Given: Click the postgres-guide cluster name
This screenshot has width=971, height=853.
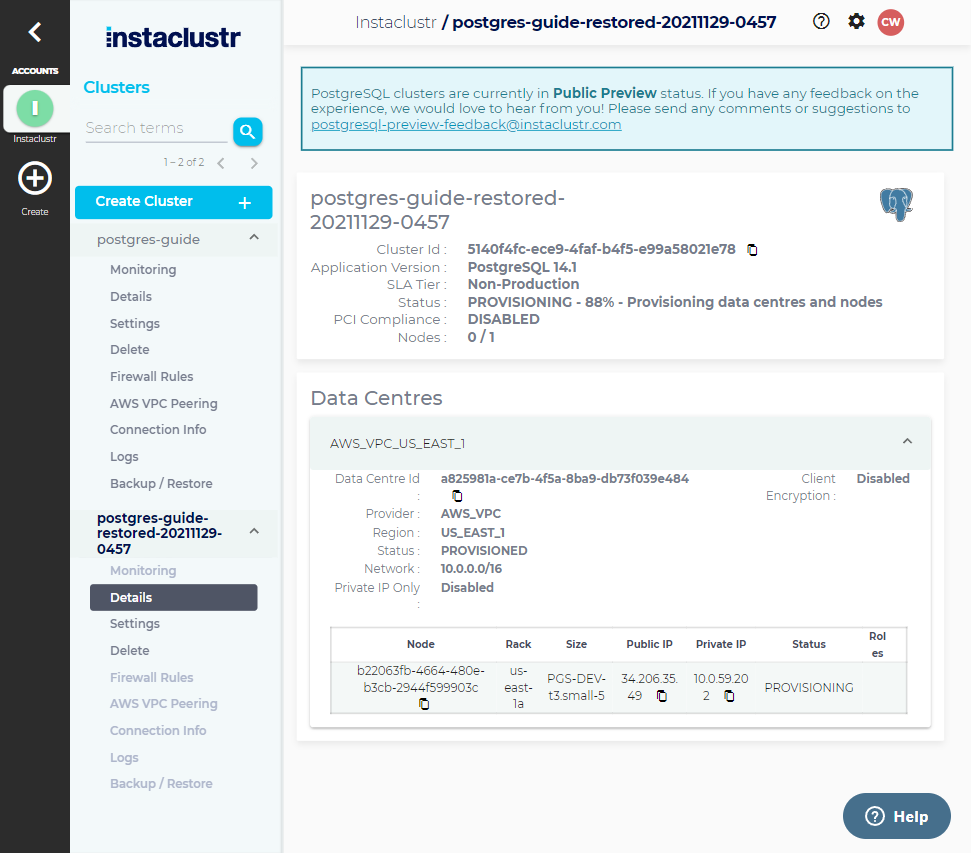Looking at the screenshot, I should pyautogui.click(x=148, y=239).
